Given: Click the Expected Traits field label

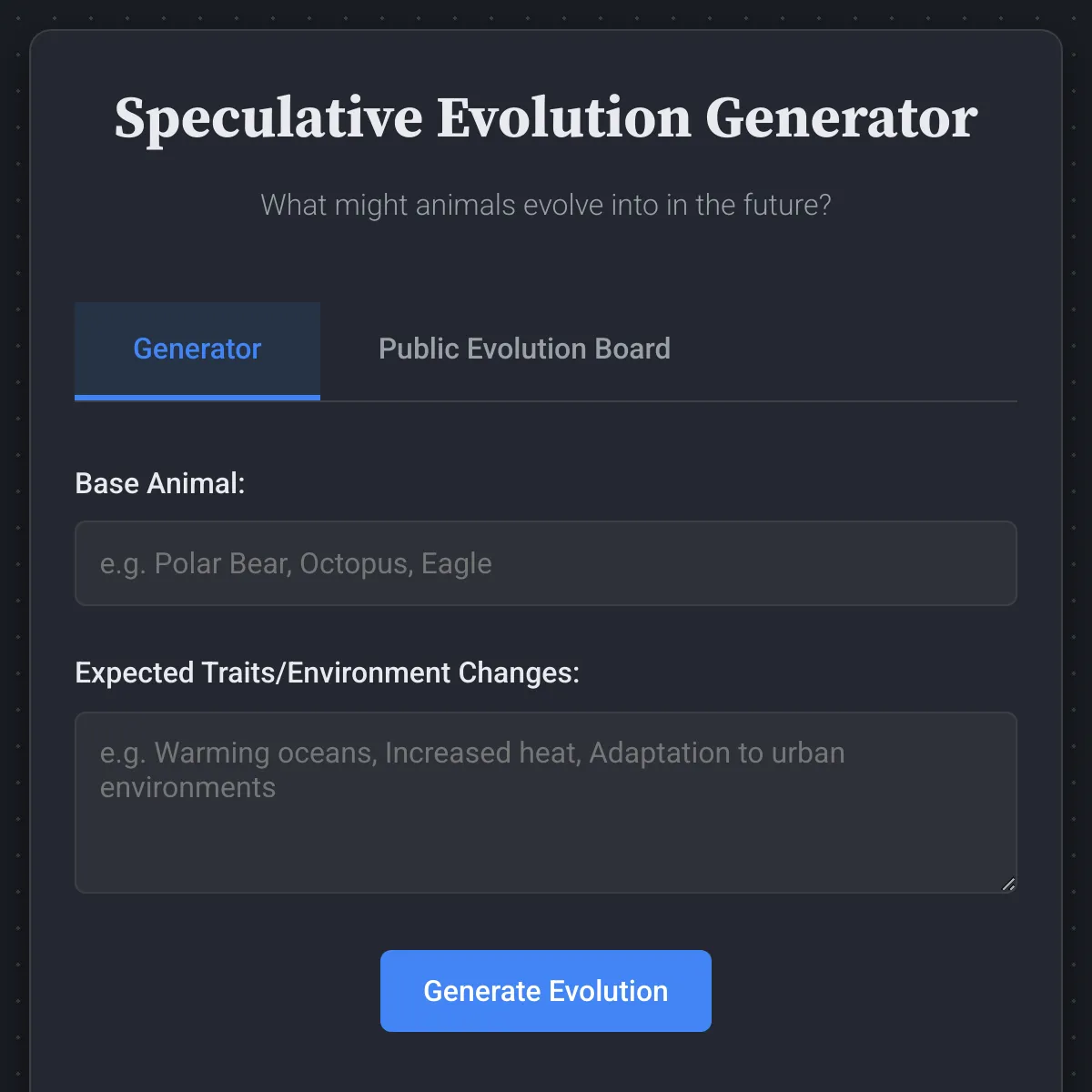Looking at the screenshot, I should coord(328,673).
